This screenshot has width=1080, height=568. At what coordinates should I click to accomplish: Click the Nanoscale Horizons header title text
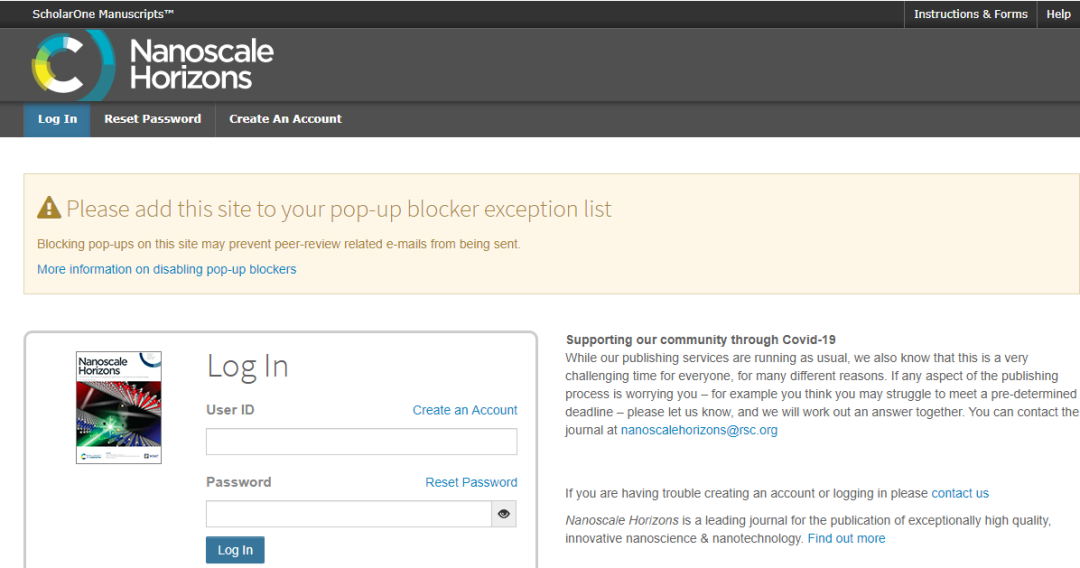pyautogui.click(x=201, y=64)
